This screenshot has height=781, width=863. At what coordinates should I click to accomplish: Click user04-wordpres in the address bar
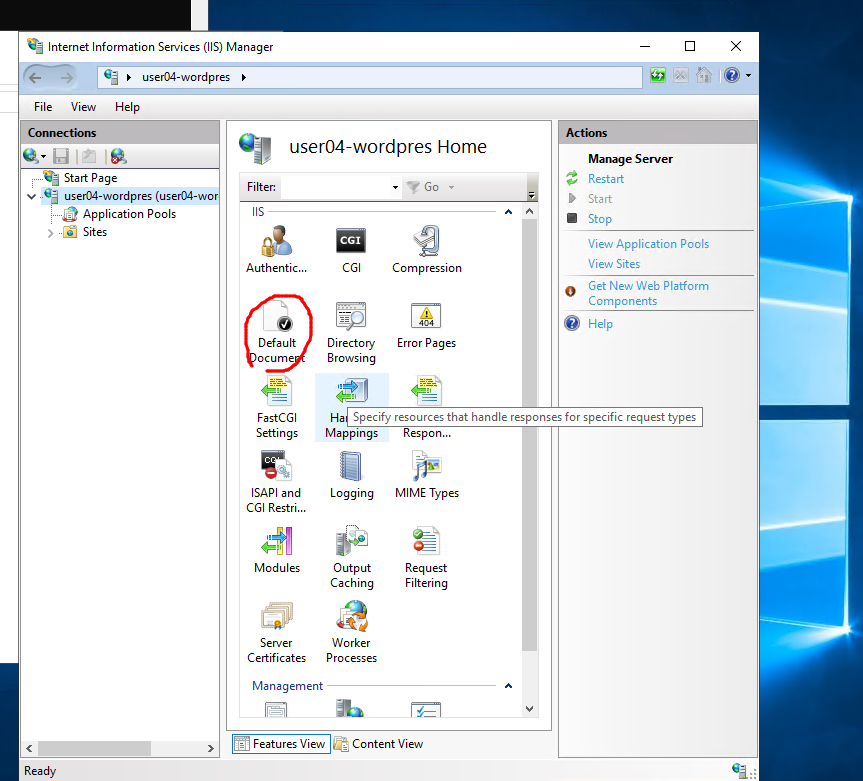(x=186, y=77)
